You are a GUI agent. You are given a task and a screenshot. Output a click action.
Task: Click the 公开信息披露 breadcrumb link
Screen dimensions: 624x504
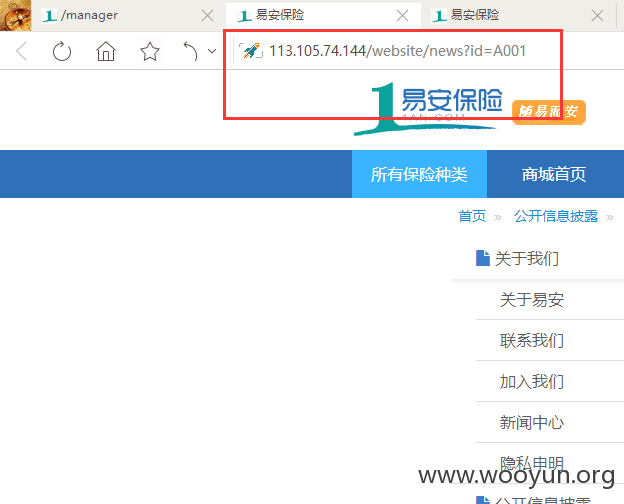(x=556, y=216)
